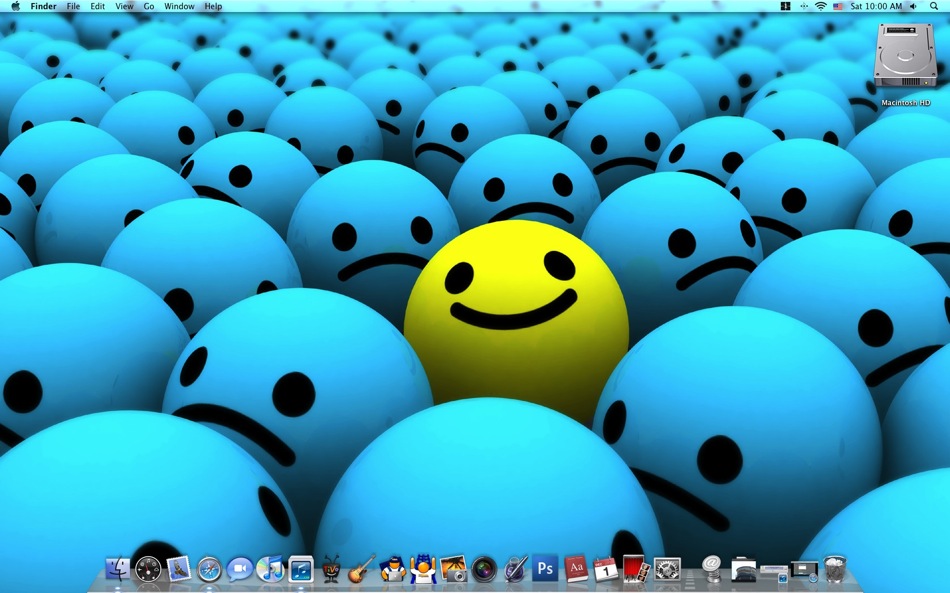
Task: Open the Finder menu
Action: click(x=44, y=6)
